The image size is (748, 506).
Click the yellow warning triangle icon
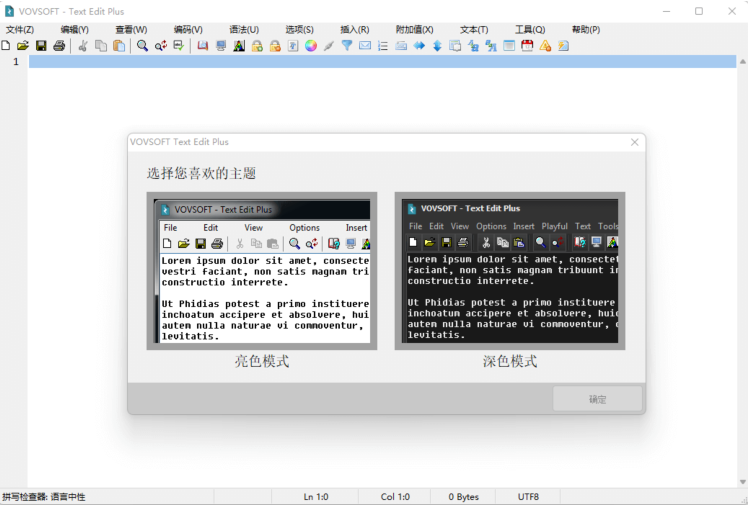click(545, 46)
